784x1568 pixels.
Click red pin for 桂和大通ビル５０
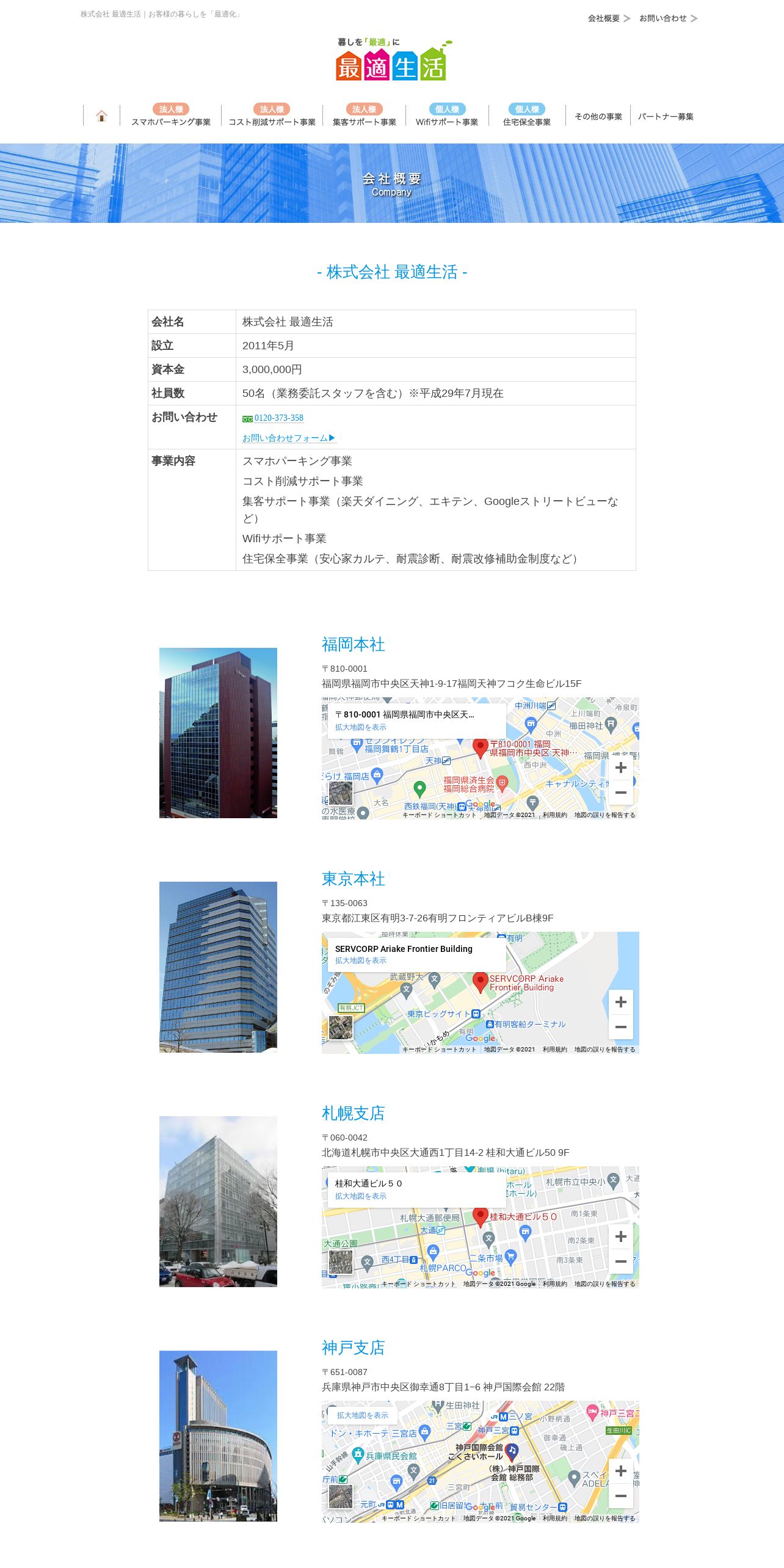[x=481, y=1216]
